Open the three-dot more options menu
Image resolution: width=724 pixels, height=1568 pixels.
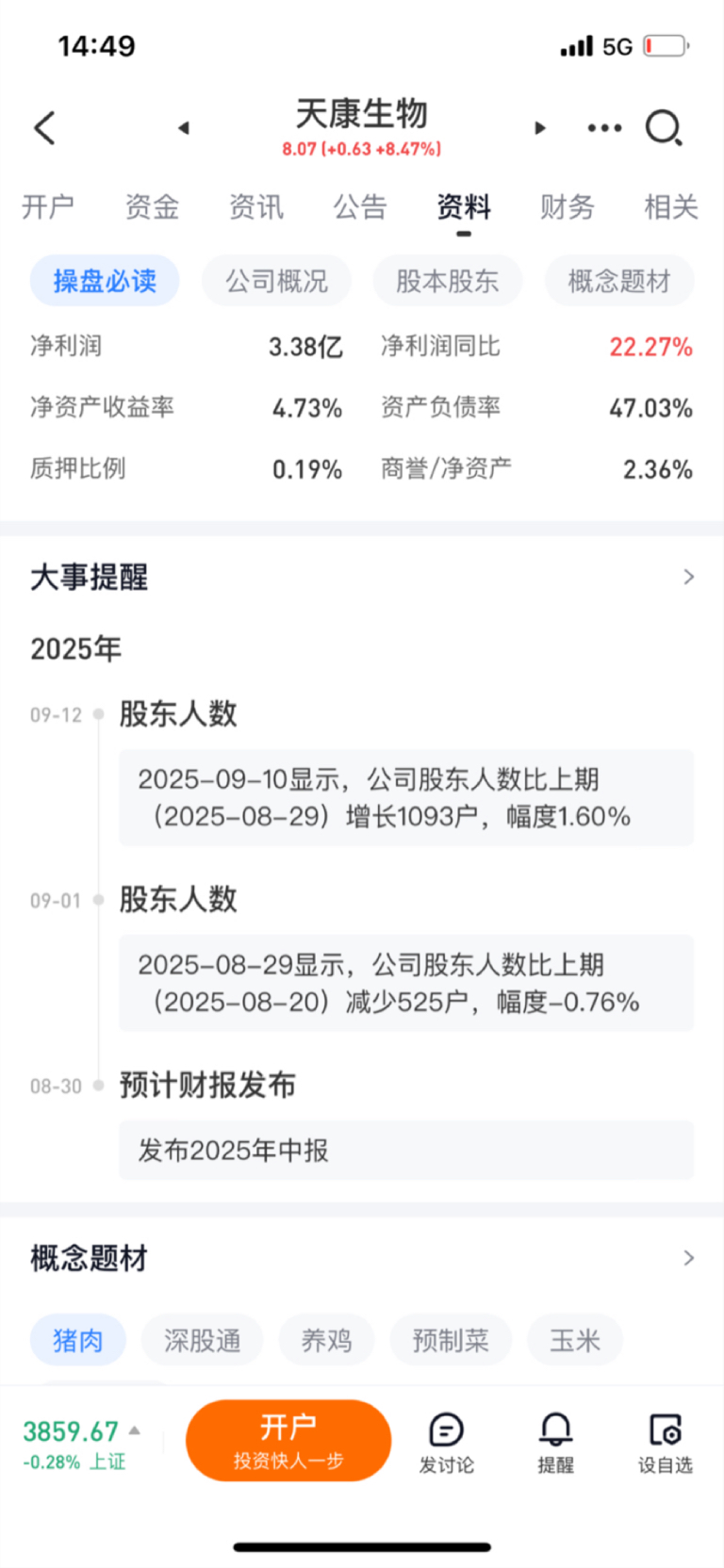[x=604, y=128]
